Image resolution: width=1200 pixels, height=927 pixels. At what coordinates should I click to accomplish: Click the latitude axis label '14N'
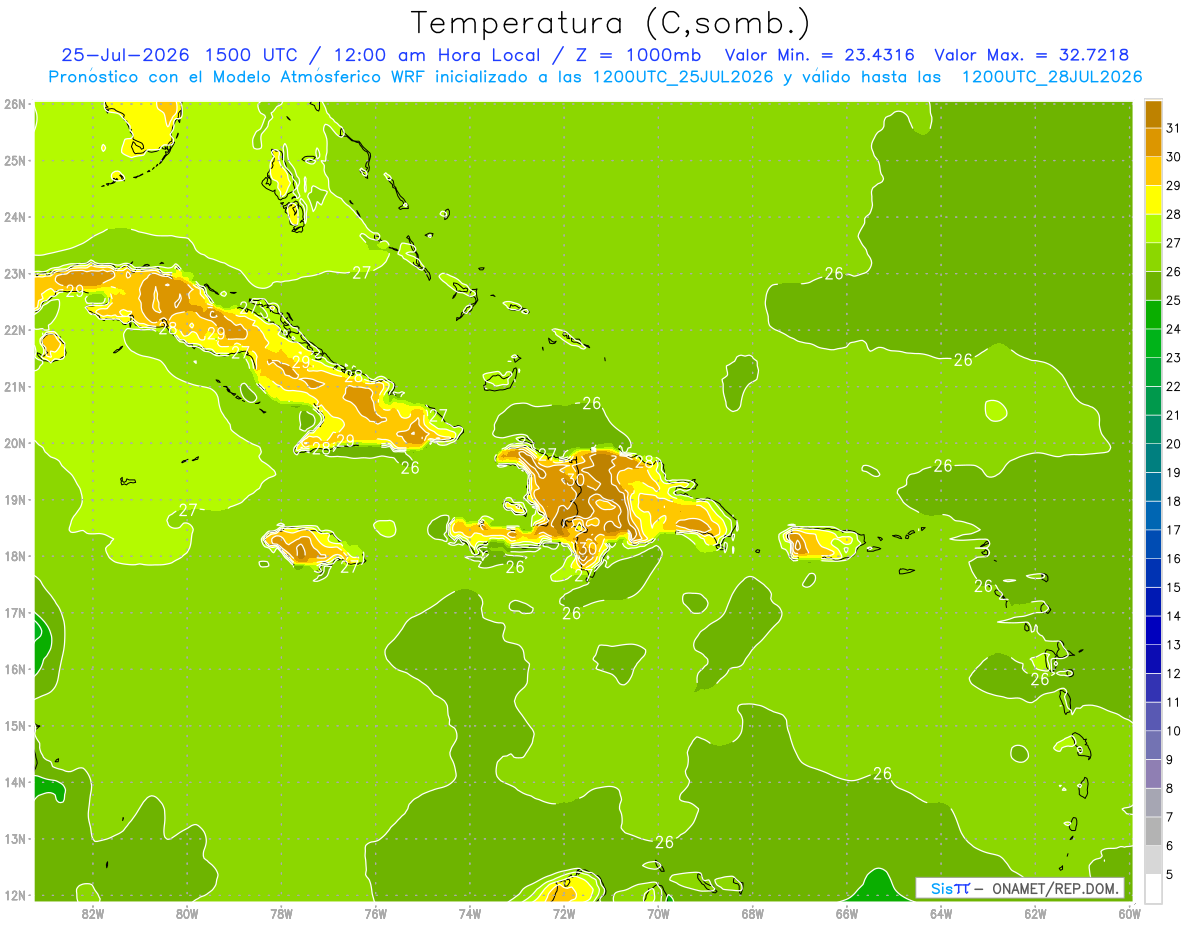pyautogui.click(x=14, y=782)
